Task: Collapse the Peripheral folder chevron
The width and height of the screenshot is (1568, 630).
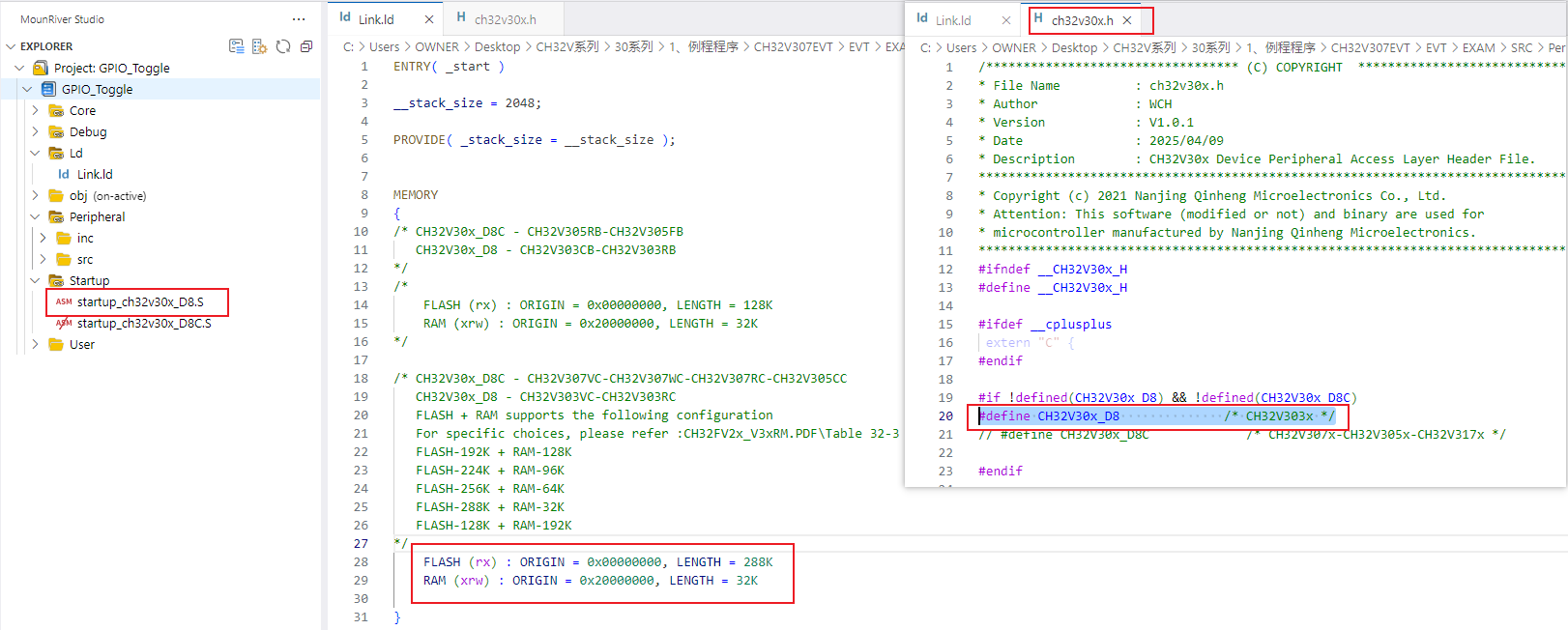Action: pos(35,216)
